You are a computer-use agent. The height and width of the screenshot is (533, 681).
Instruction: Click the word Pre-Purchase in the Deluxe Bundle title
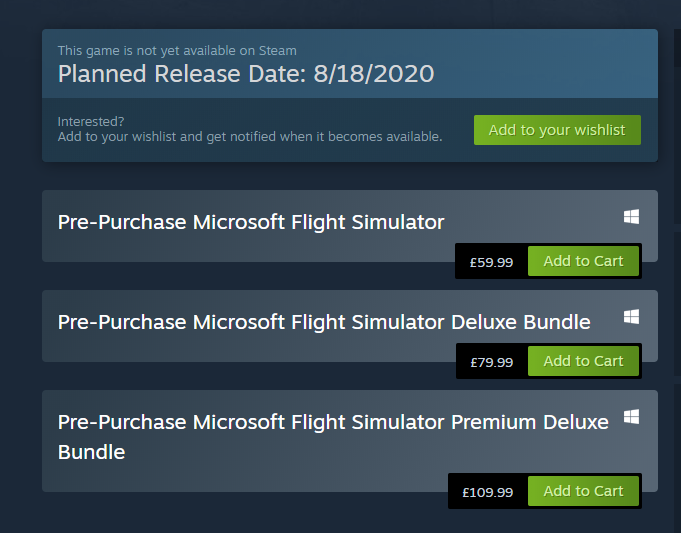(x=122, y=322)
